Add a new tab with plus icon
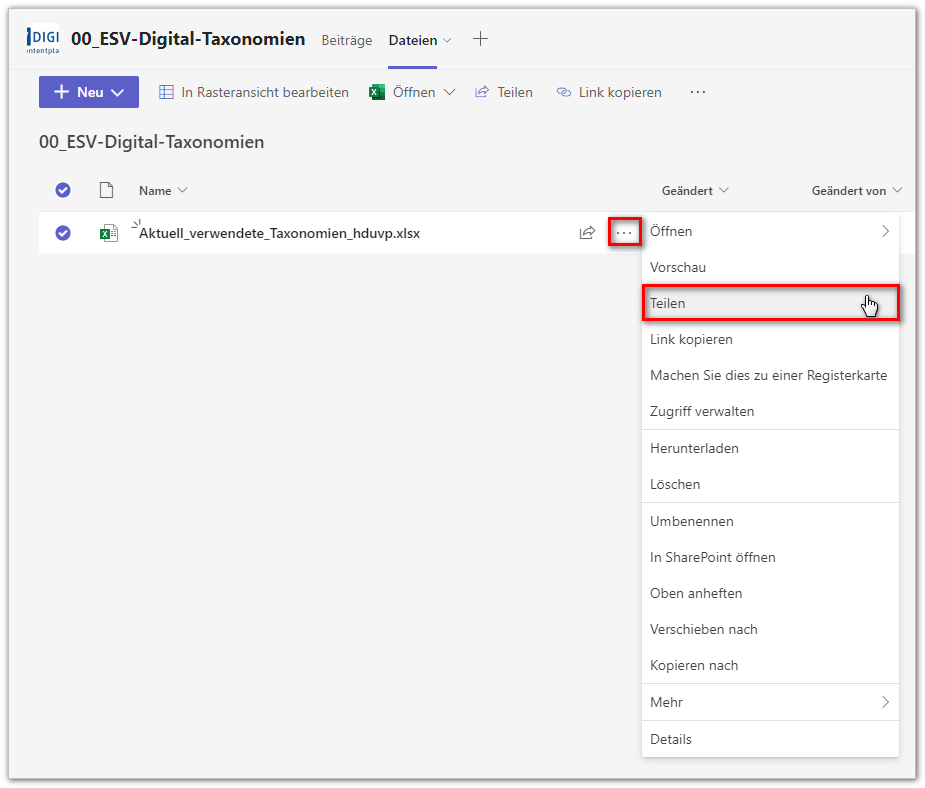This screenshot has width=925, height=788. click(x=480, y=39)
